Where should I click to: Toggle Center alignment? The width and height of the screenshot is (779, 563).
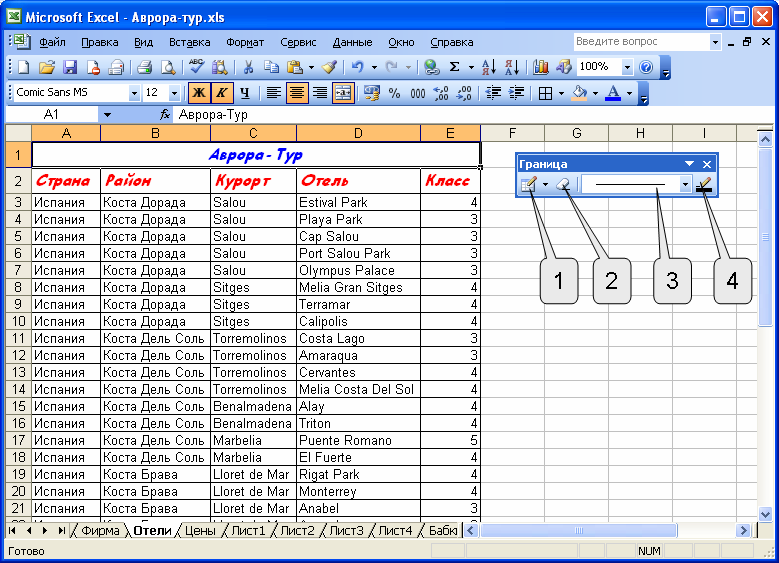[x=297, y=93]
